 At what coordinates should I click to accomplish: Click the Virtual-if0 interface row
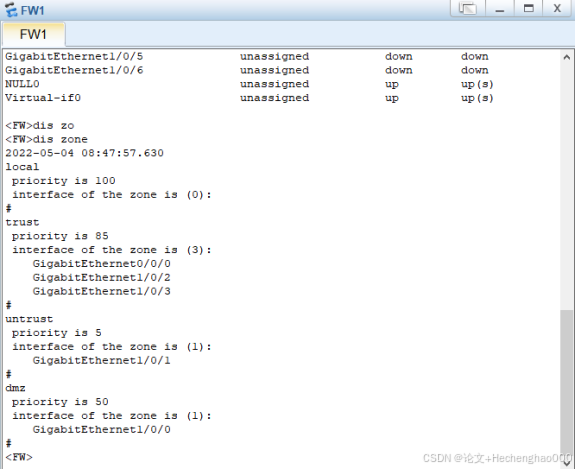[x=249, y=98]
